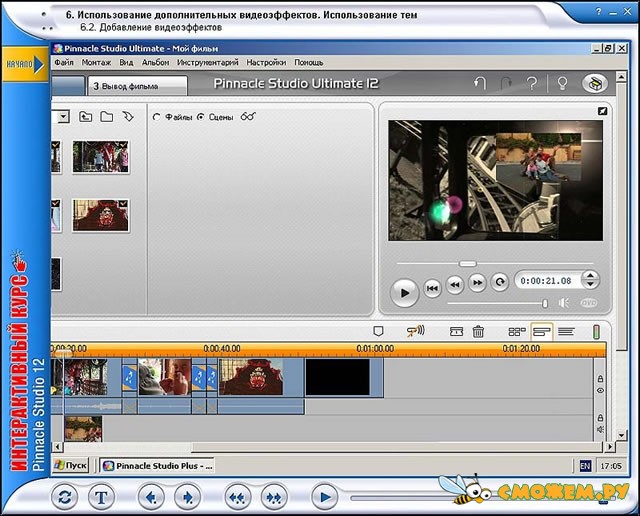Switch to the 3 Вывод фильма tab
The width and height of the screenshot is (640, 516).
point(138,86)
